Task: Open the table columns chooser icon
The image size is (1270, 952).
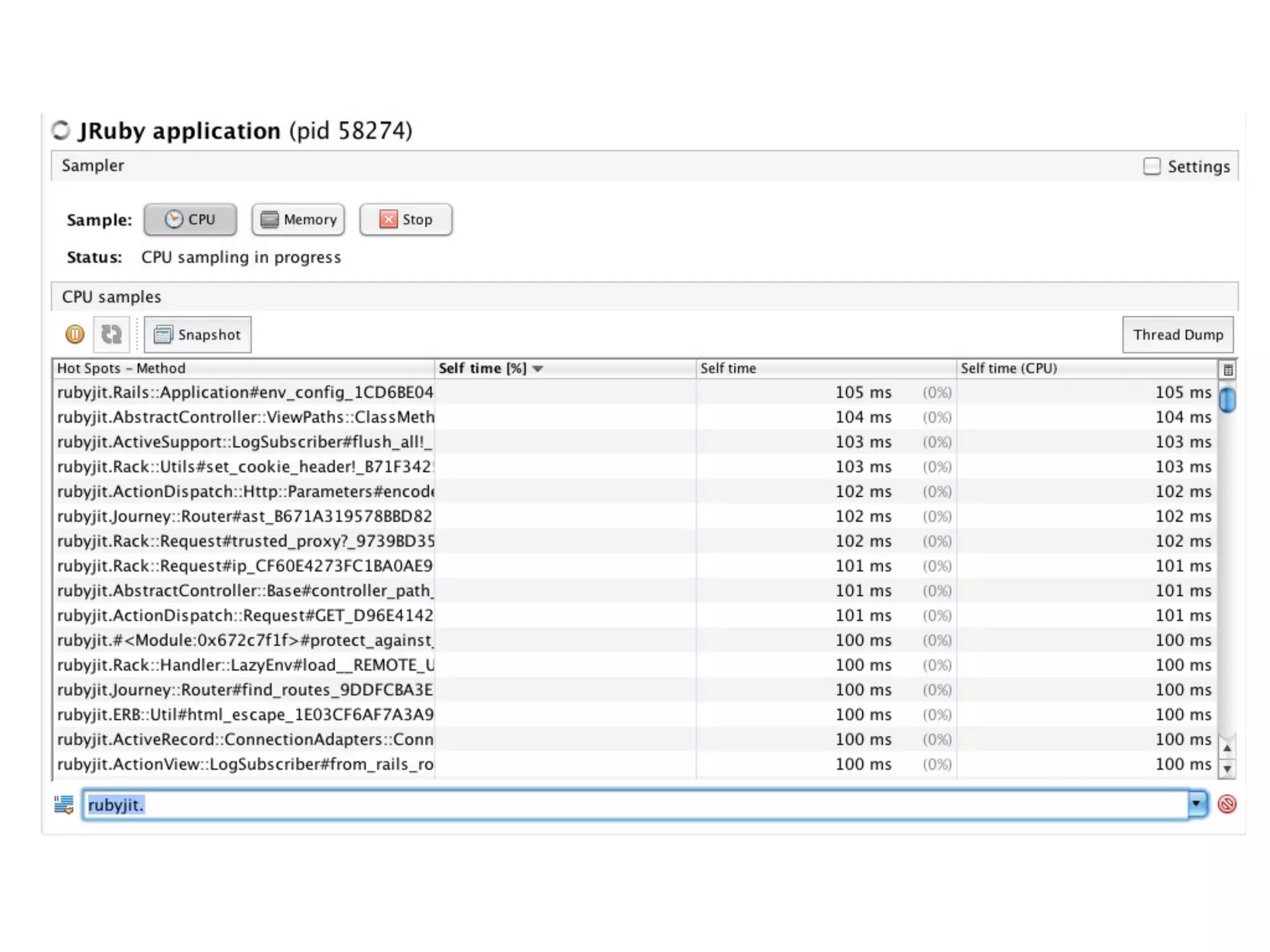Action: (x=1227, y=370)
